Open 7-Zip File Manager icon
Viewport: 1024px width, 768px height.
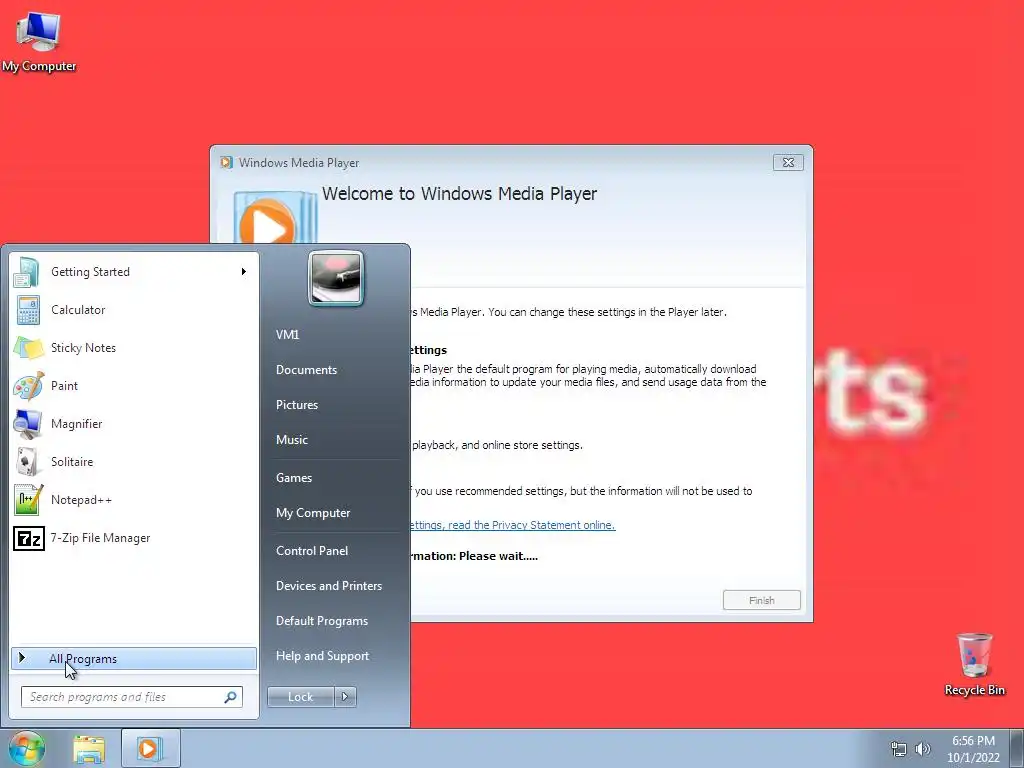tap(29, 538)
